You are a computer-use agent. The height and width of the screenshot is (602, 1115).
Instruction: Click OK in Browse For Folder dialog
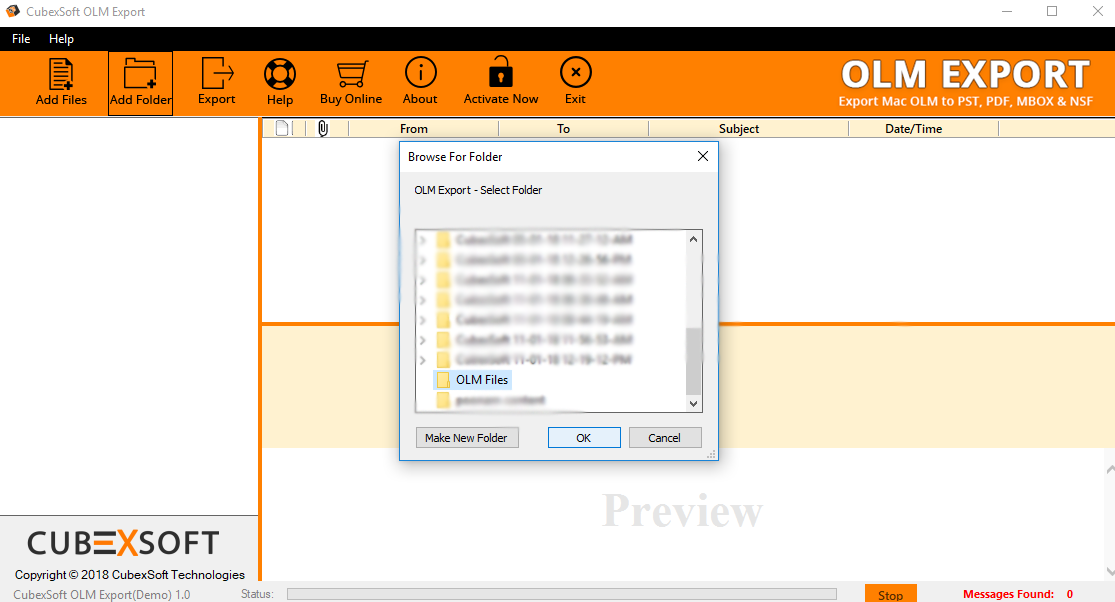[584, 438]
